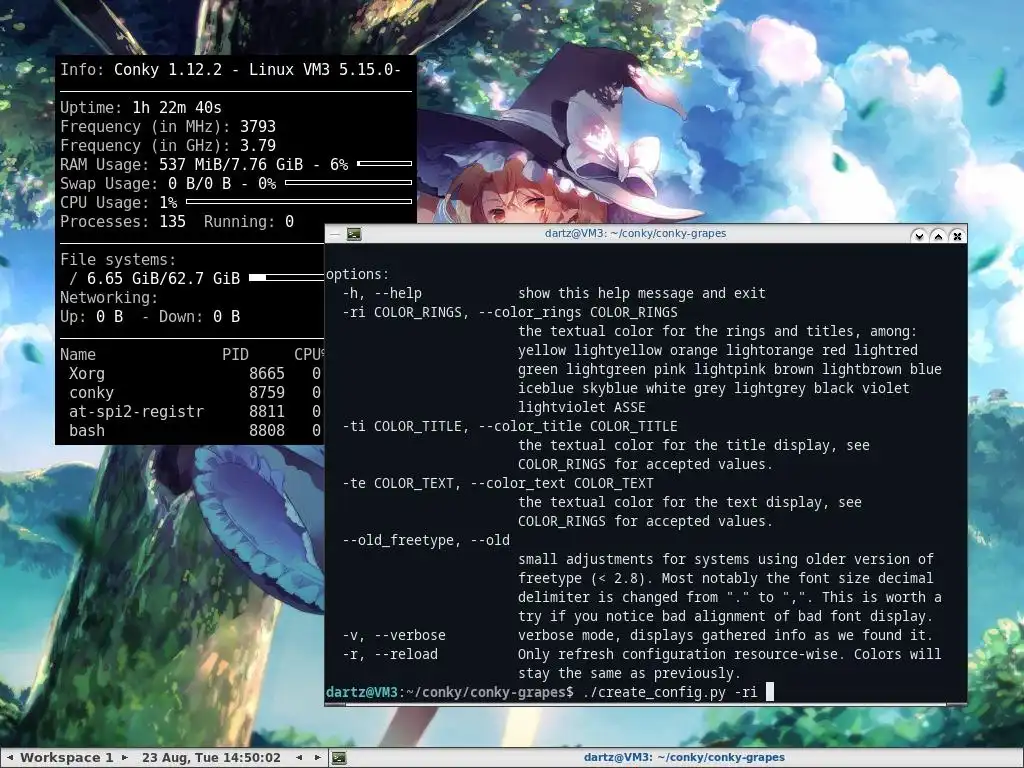Image resolution: width=1024 pixels, height=768 pixels.
Task: Click the './create_config.py -ri' command text
Action: coord(669,692)
